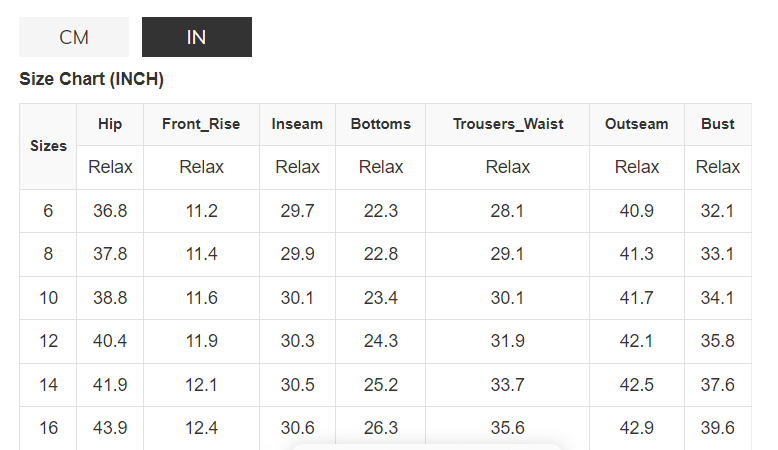Click the Hip column header
Image resolution: width=778 pixels, height=450 pixels.
click(110, 124)
